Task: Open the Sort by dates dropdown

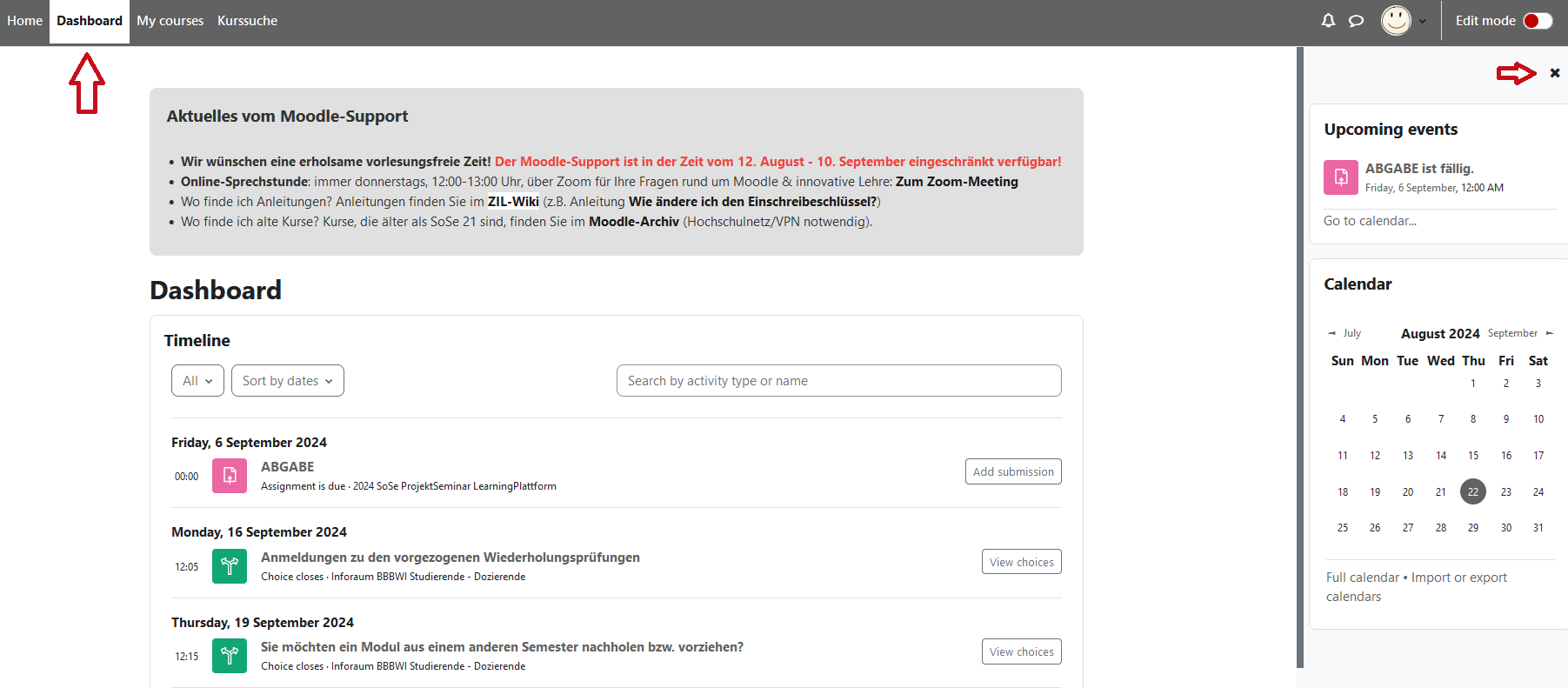Action: point(287,381)
